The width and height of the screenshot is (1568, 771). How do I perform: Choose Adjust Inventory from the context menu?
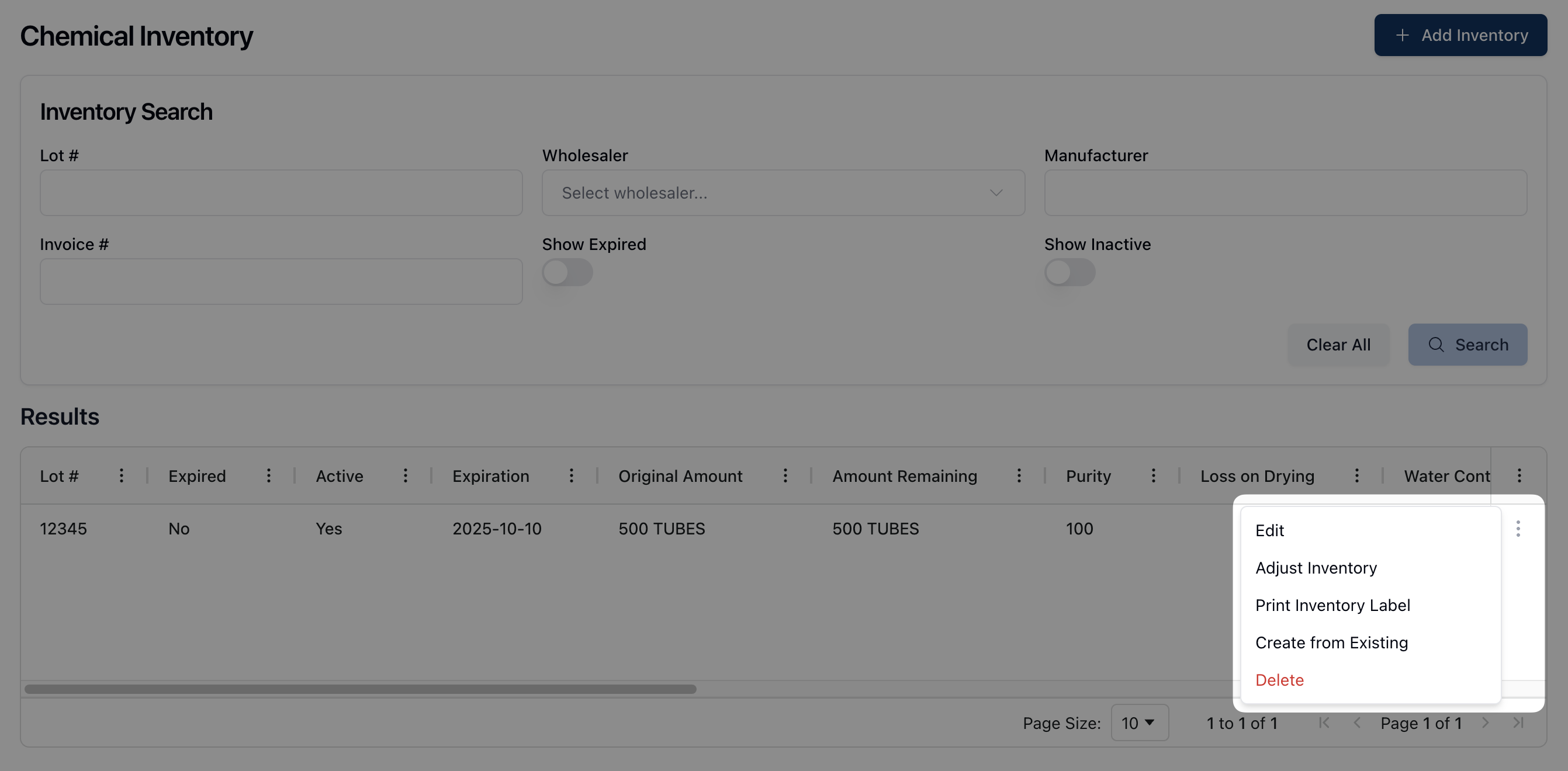(1316, 568)
